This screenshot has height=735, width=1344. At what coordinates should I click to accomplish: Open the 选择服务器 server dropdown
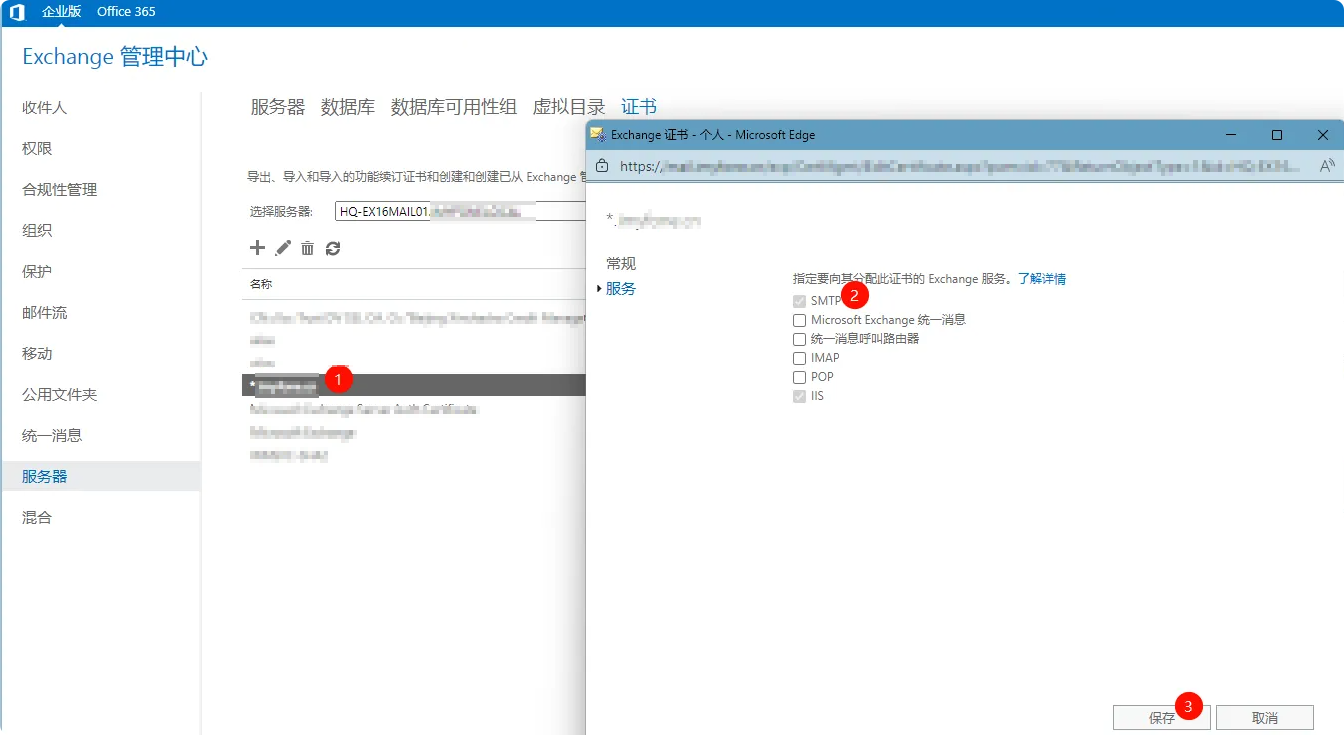[x=460, y=211]
